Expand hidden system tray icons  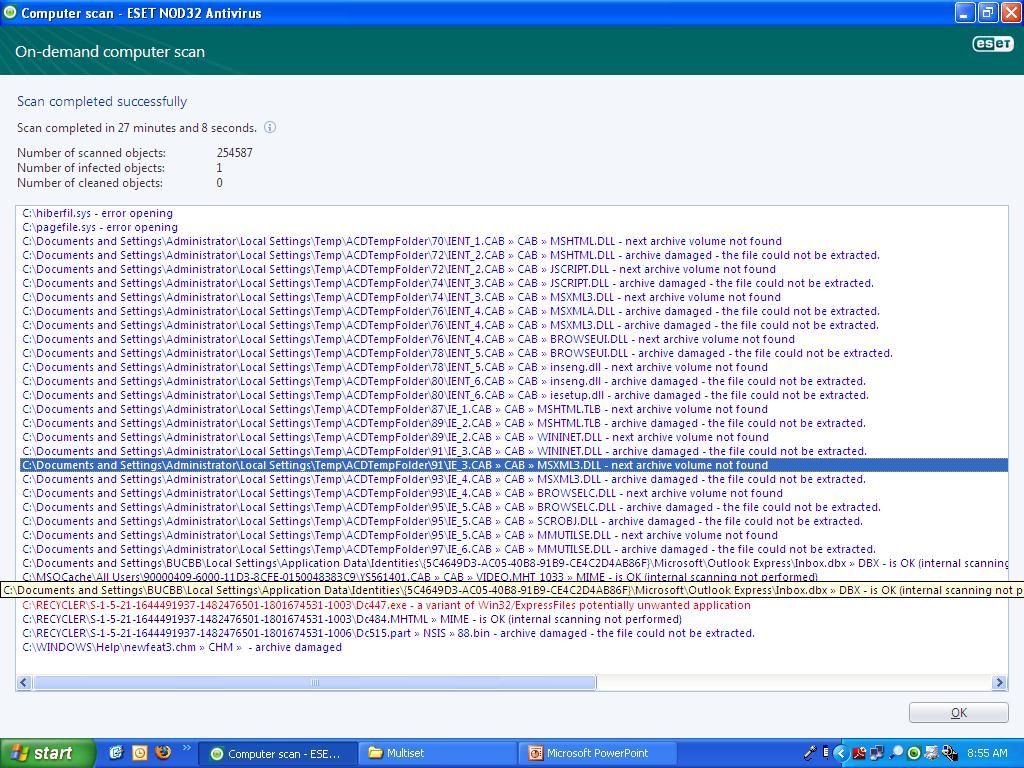(840, 754)
